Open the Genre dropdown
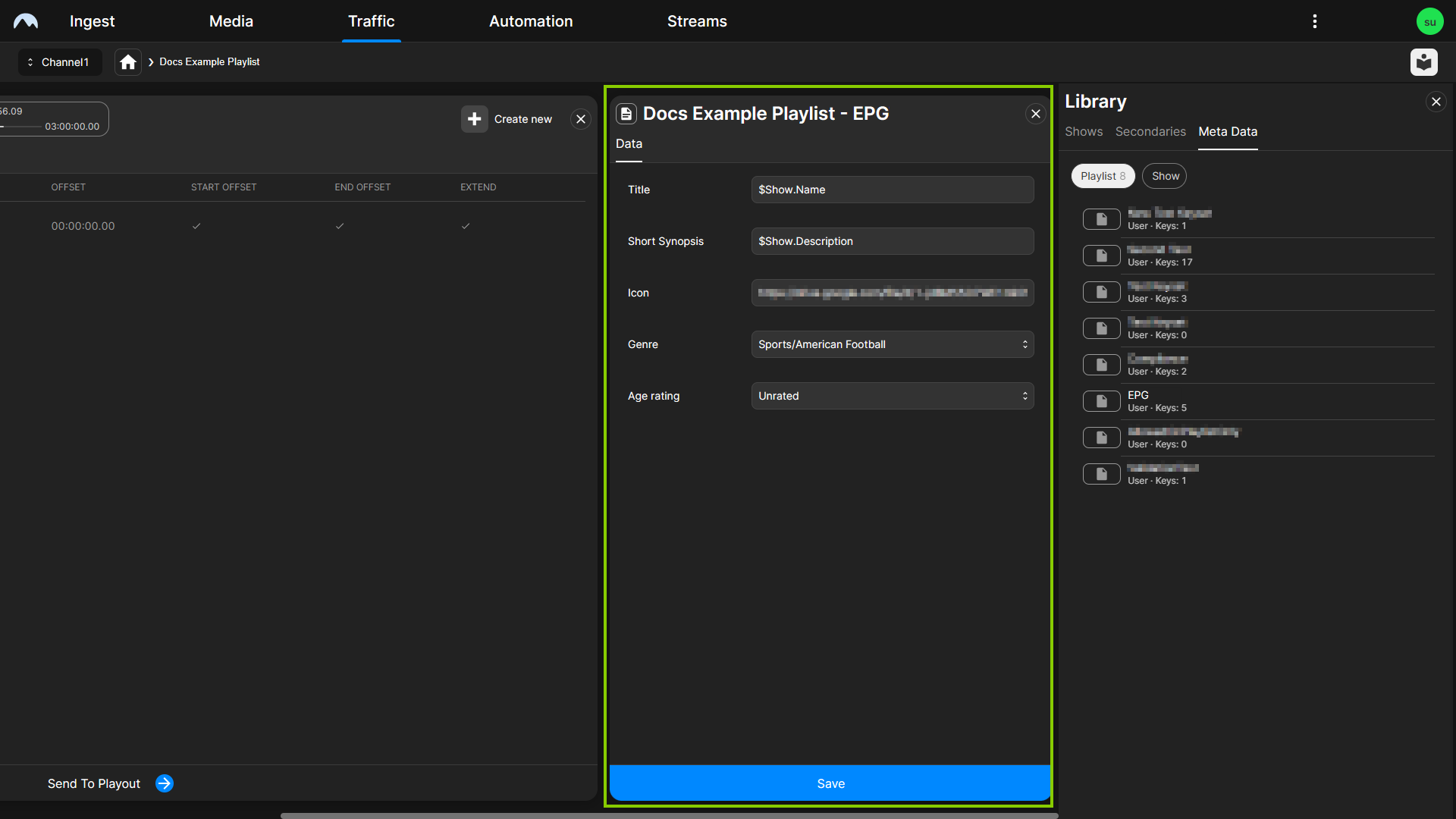The width and height of the screenshot is (1456, 819). click(892, 344)
